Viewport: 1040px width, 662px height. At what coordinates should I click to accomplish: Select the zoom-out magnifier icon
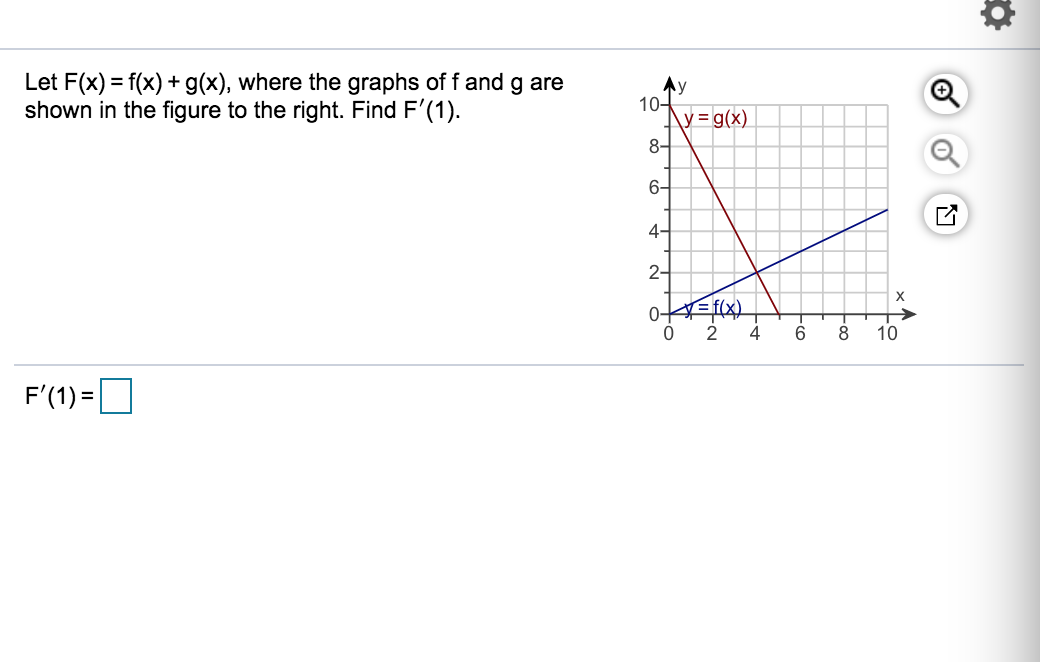[945, 153]
